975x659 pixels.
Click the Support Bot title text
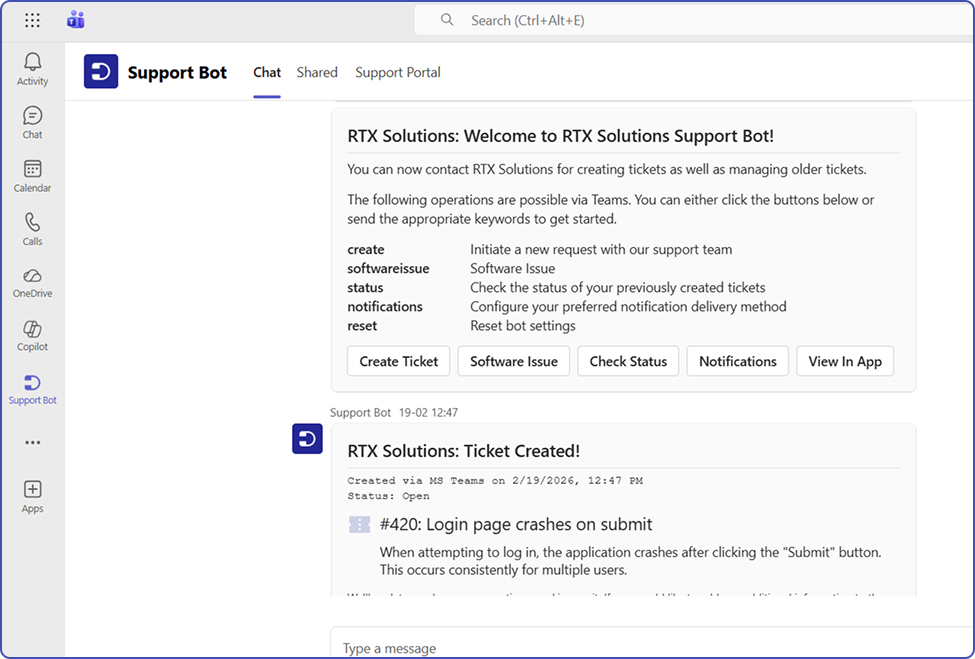pyautogui.click(x=177, y=73)
